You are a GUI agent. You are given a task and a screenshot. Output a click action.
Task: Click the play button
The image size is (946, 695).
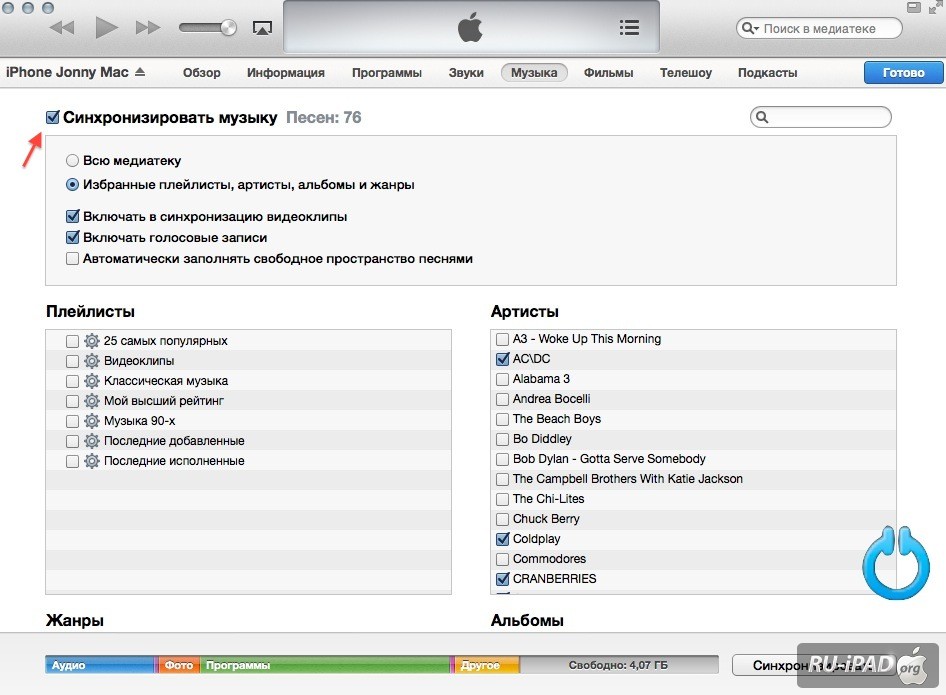coord(107,28)
